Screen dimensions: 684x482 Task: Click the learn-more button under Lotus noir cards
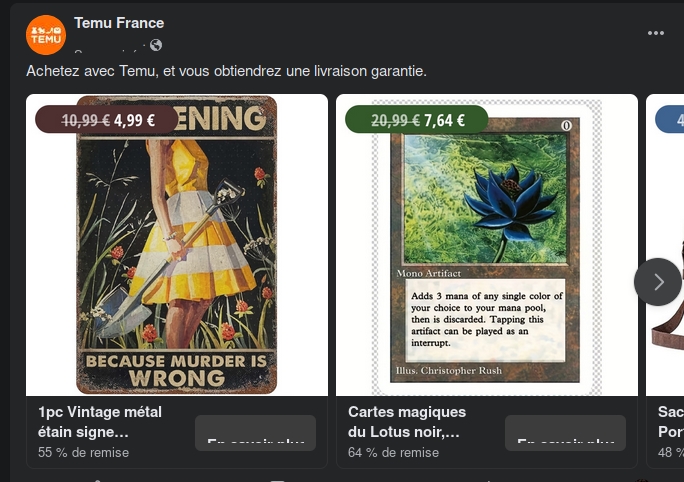tap(565, 433)
